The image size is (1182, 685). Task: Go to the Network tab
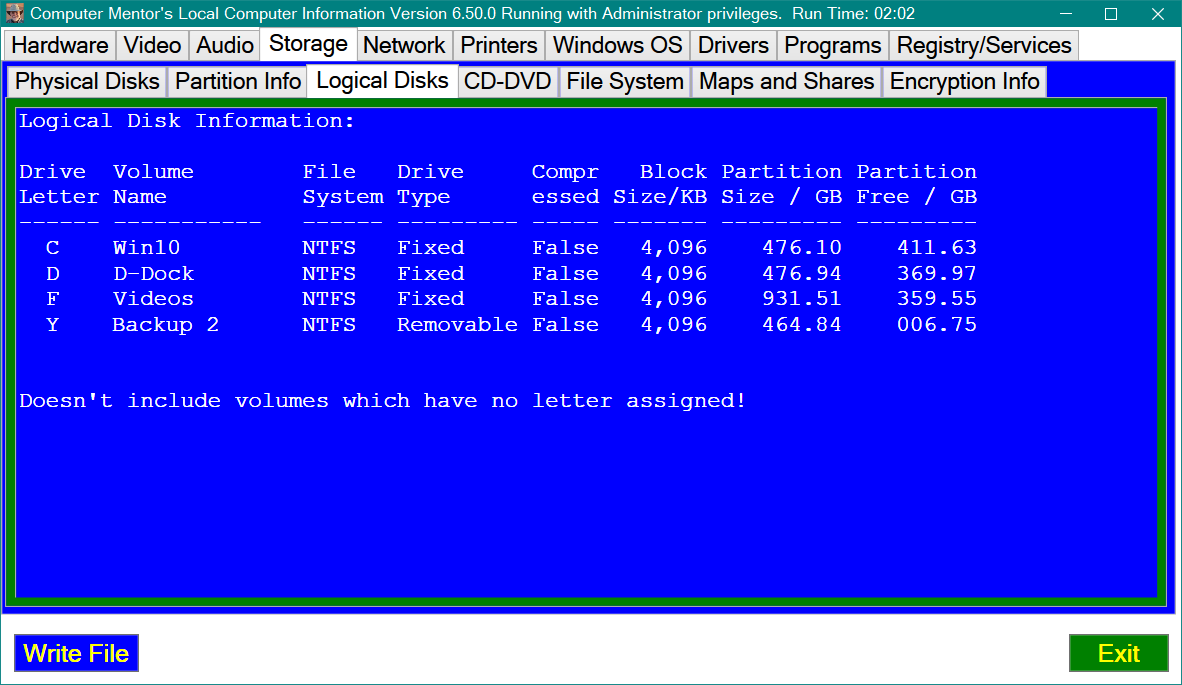404,46
